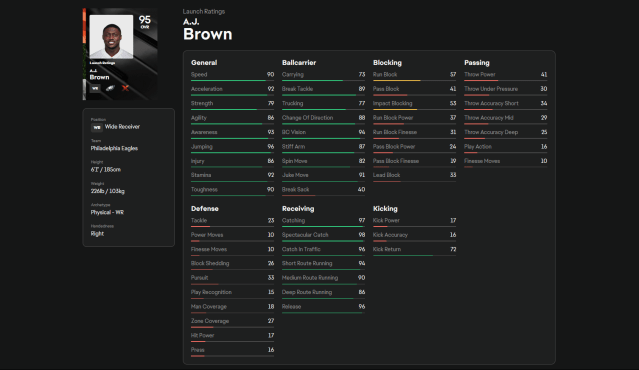Click the Press stat label
The width and height of the screenshot is (639, 370).
pyautogui.click(x=197, y=350)
